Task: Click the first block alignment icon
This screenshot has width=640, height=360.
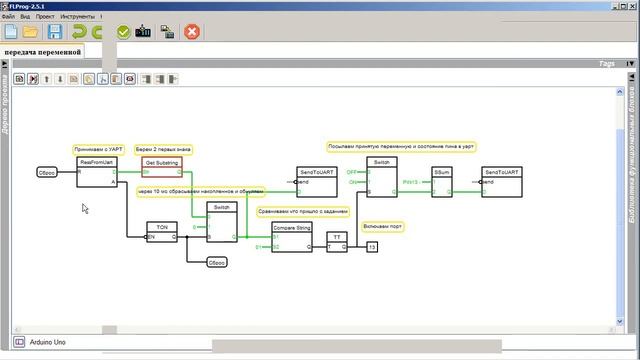Action: tap(146, 79)
